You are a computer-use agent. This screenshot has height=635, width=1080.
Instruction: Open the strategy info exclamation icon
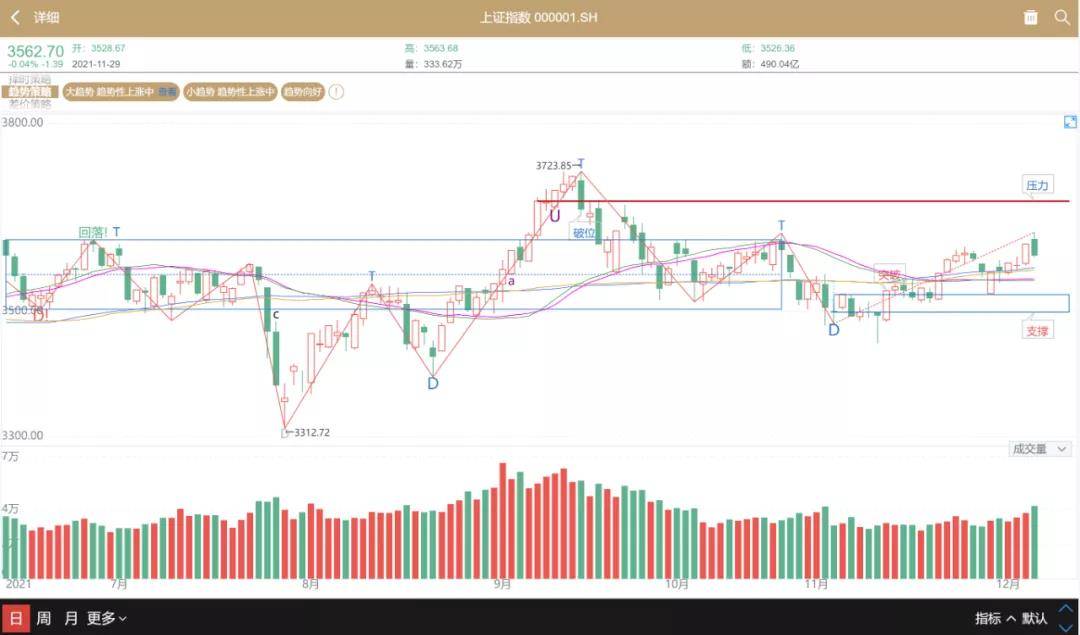(x=335, y=92)
